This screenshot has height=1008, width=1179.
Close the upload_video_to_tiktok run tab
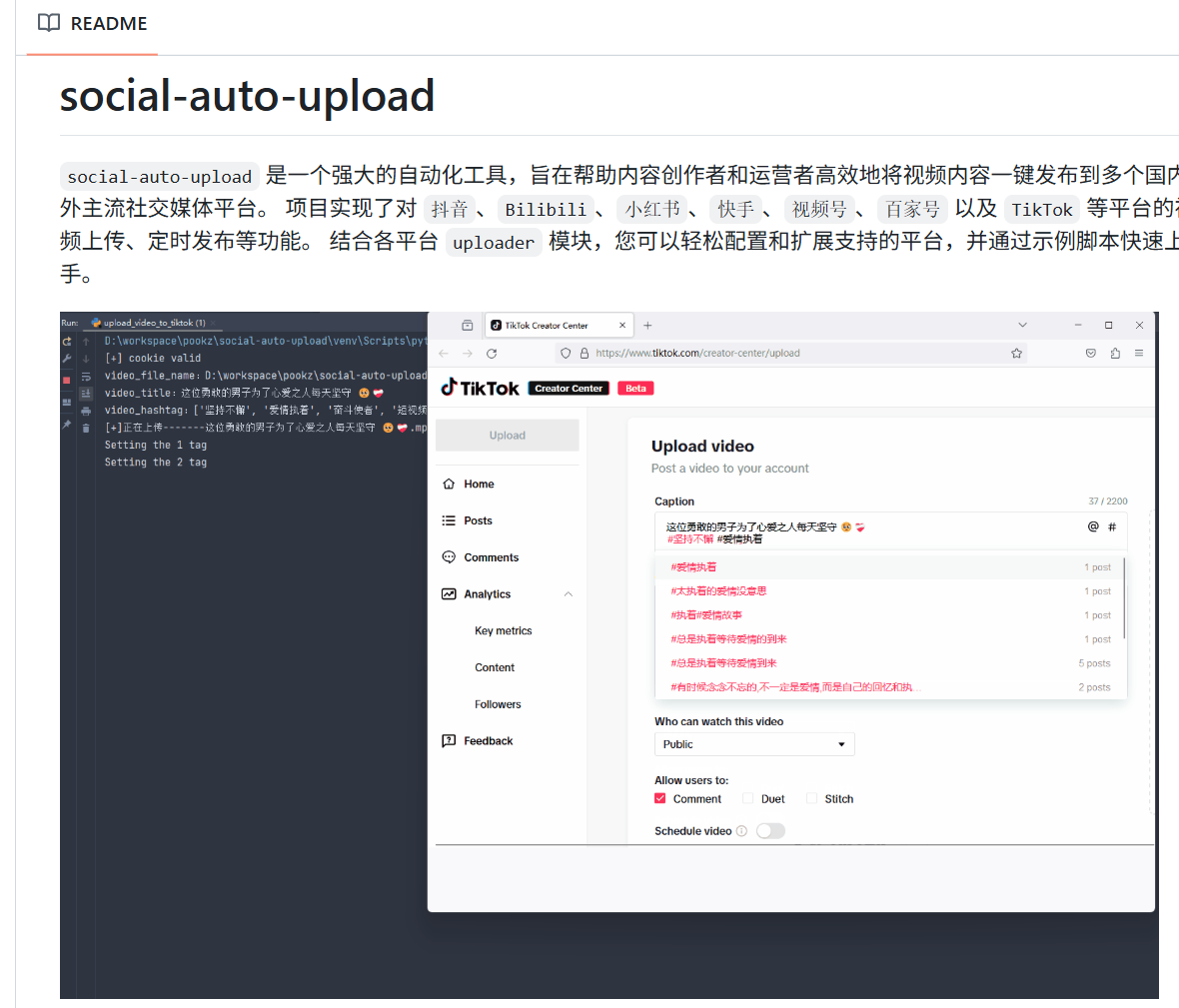[x=214, y=323]
